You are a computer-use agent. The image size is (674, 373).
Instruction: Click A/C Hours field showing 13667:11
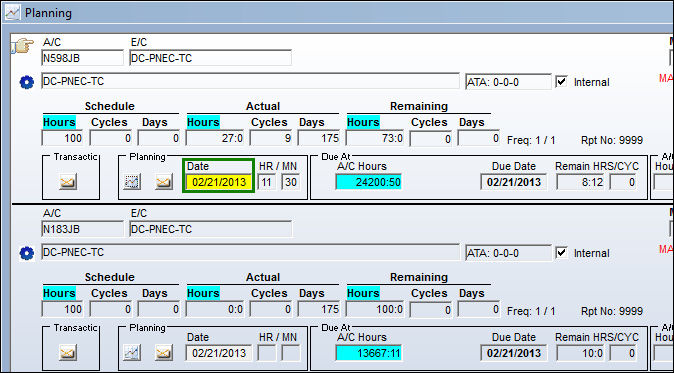click(x=368, y=353)
